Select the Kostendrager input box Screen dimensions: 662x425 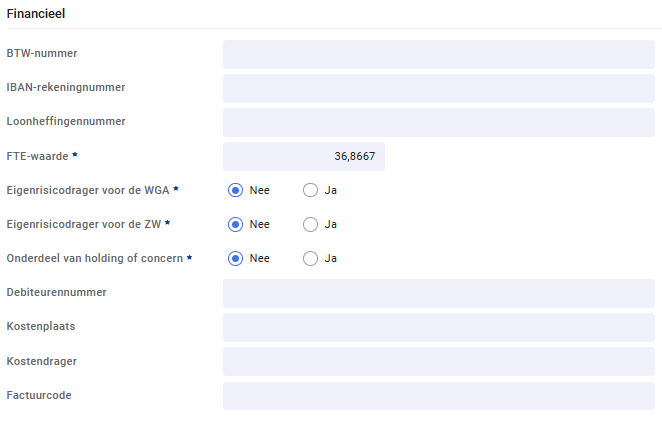(439, 362)
